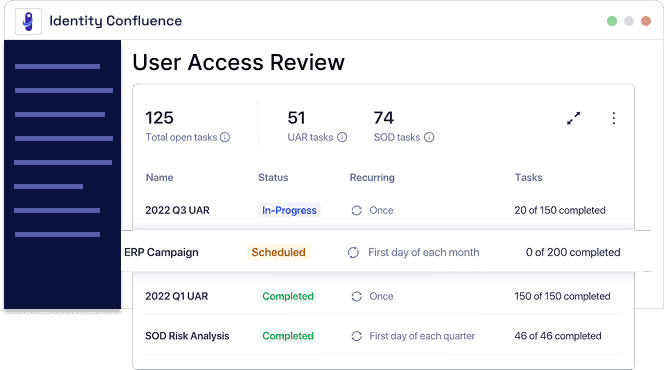
Task: Show info tooltip for SOD tasks
Action: [x=429, y=137]
